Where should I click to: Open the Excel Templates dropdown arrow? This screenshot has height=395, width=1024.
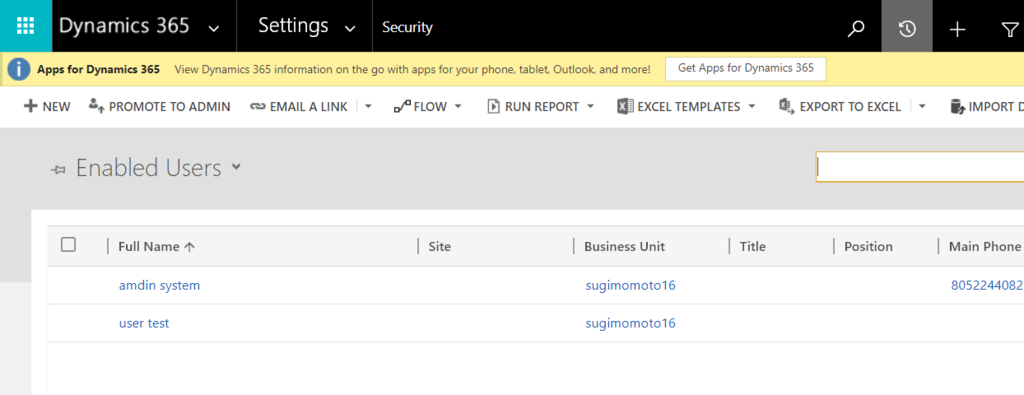click(752, 106)
